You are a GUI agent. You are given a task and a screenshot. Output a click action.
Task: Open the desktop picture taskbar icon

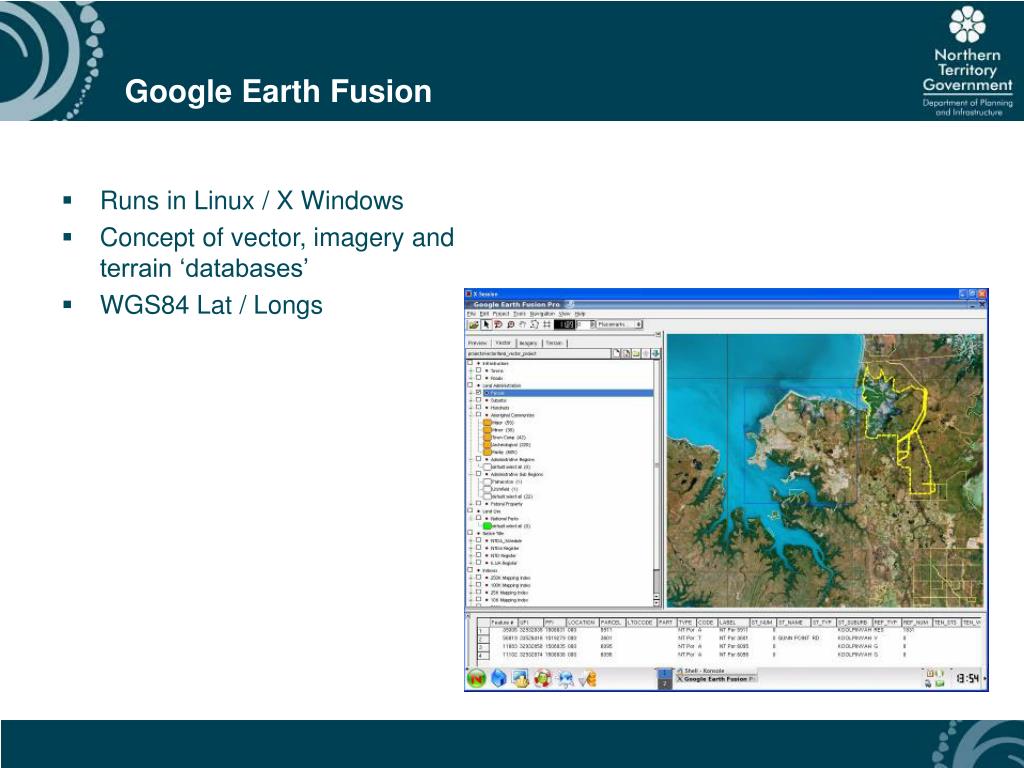coord(520,679)
